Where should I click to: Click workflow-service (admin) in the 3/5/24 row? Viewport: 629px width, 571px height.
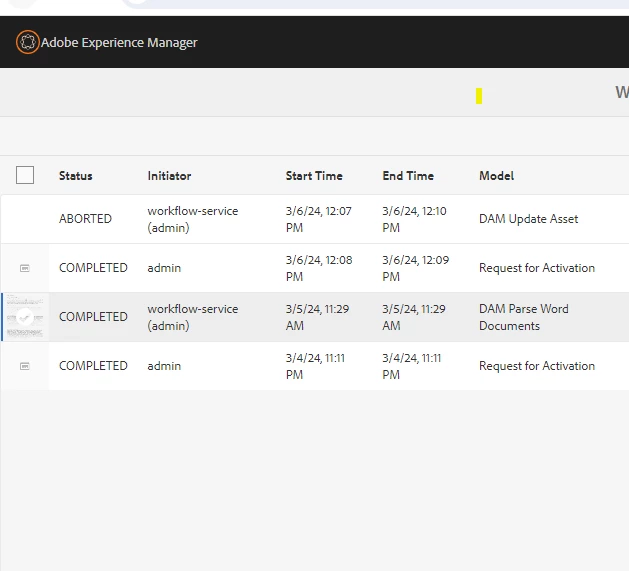193,317
